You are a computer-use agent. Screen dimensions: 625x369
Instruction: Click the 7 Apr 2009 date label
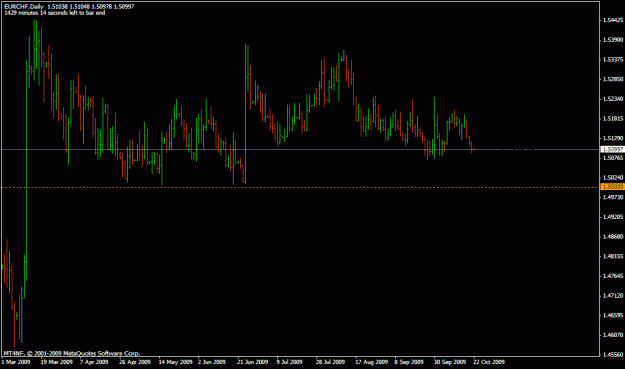pos(94,362)
